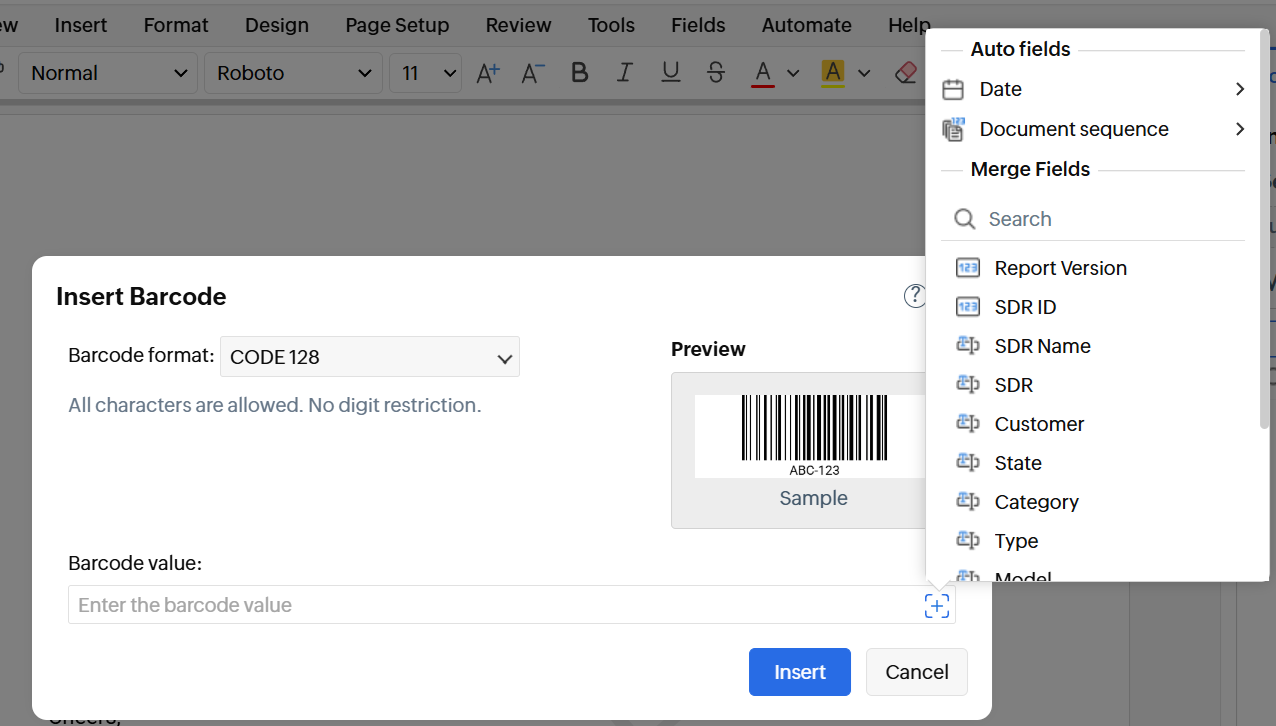Apply italic formatting from toolbar
Viewport: 1276px width, 726px height.
(x=625, y=73)
